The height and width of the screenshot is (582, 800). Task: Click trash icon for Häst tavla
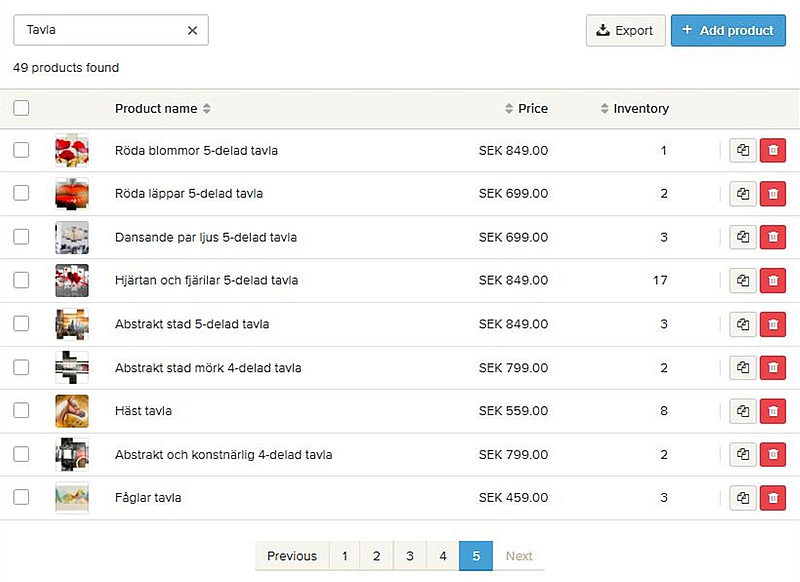772,411
